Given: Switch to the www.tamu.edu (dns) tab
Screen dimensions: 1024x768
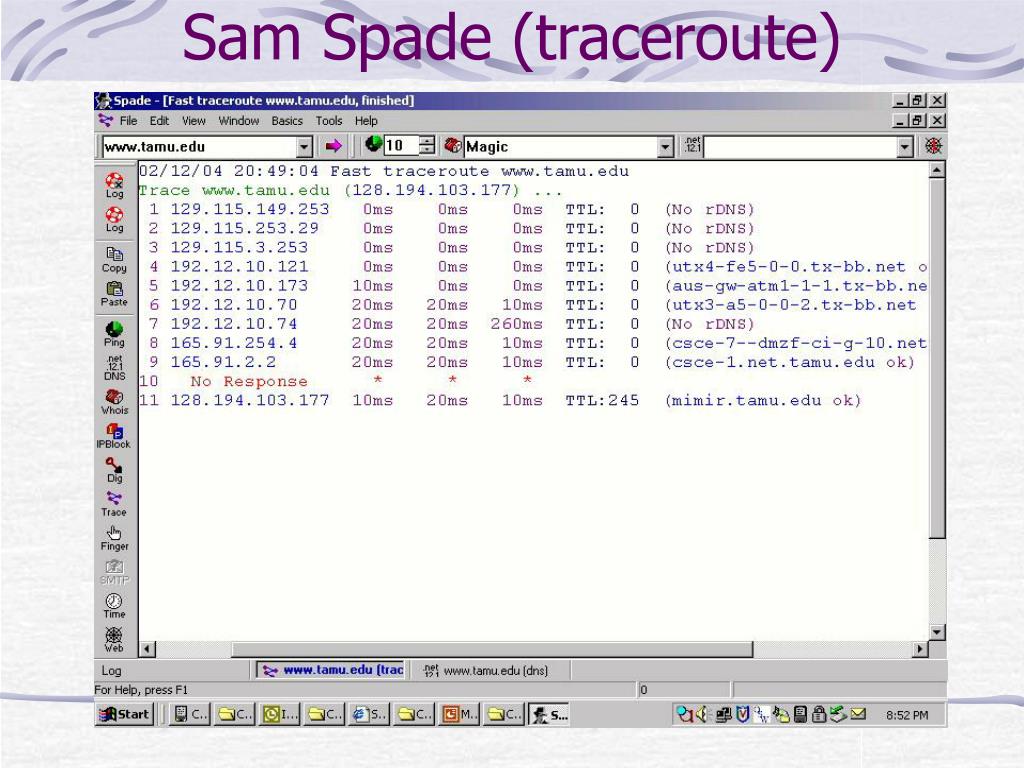Looking at the screenshot, I should click(487, 671).
